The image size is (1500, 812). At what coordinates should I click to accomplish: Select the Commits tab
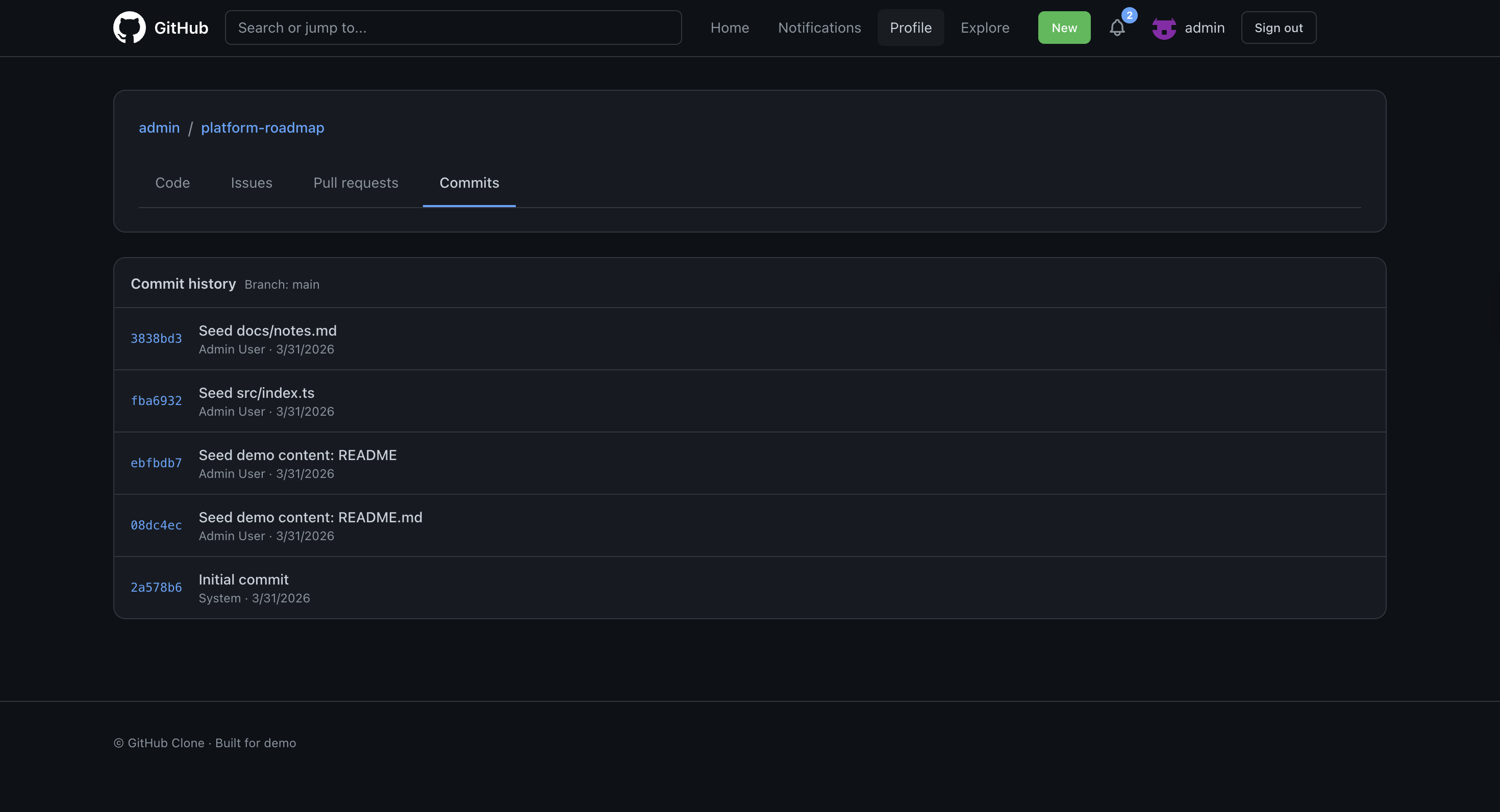click(x=469, y=183)
